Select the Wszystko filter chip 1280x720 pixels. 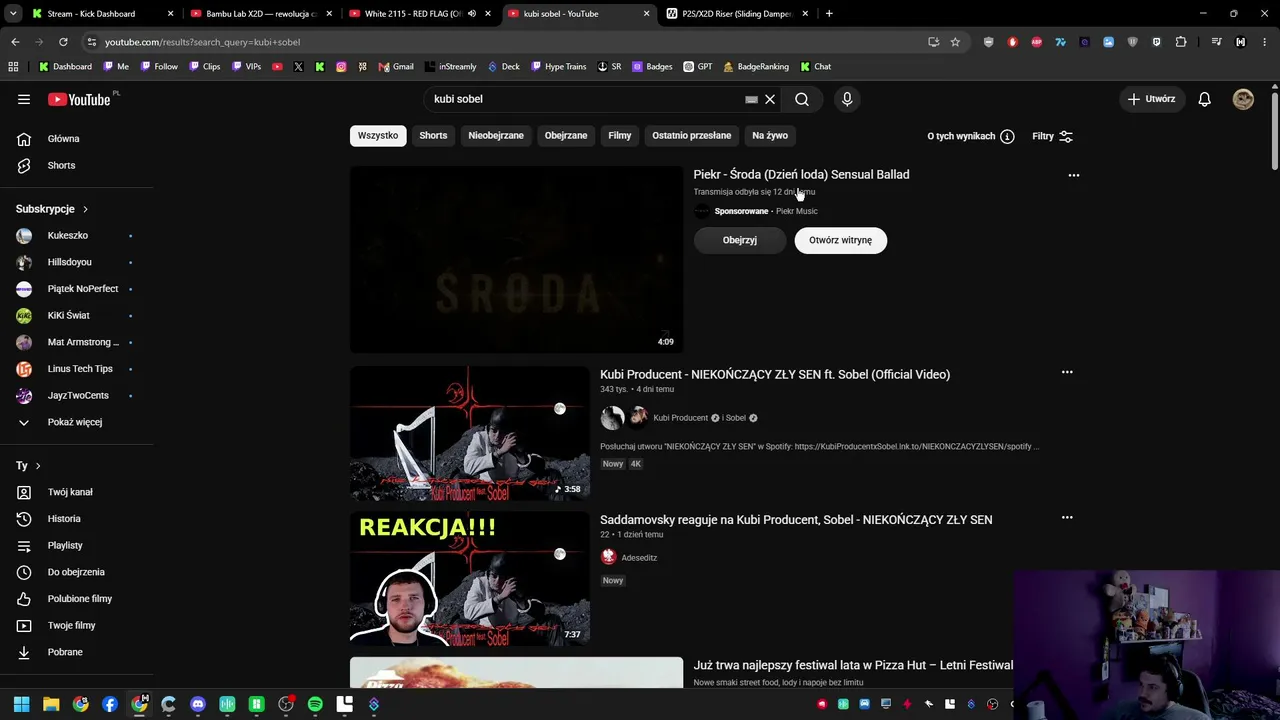[x=378, y=135]
